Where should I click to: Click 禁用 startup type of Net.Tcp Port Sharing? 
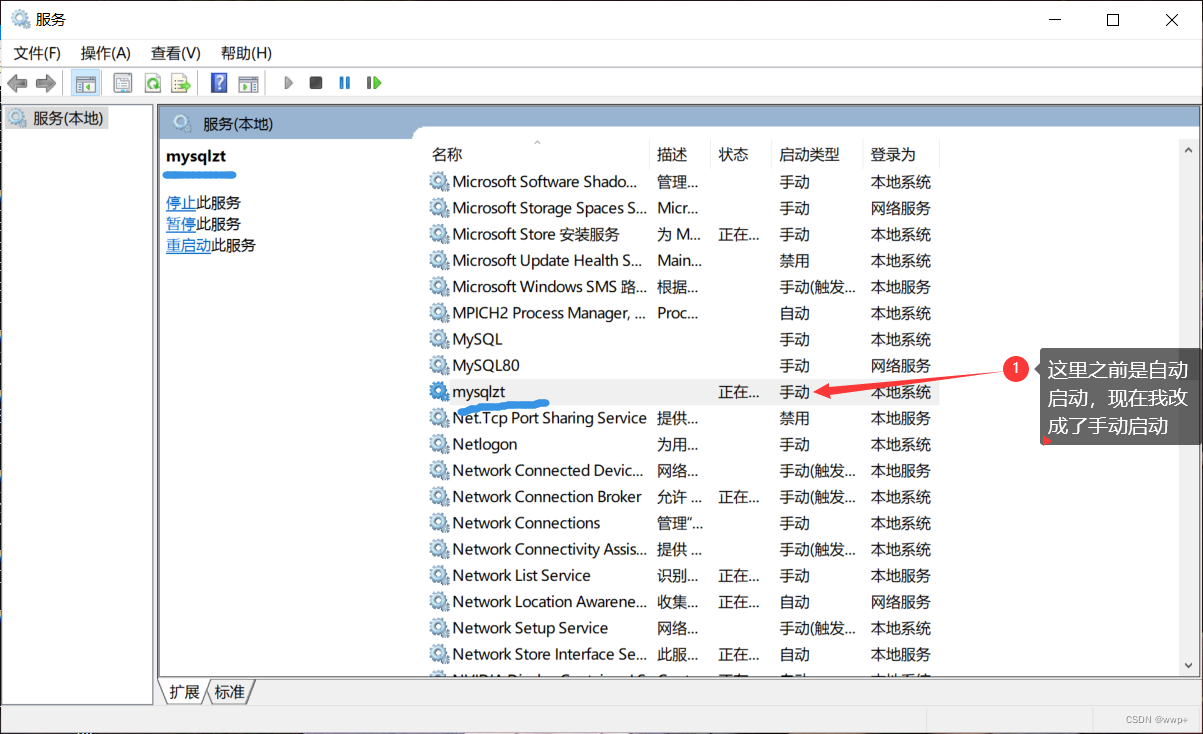tap(795, 418)
